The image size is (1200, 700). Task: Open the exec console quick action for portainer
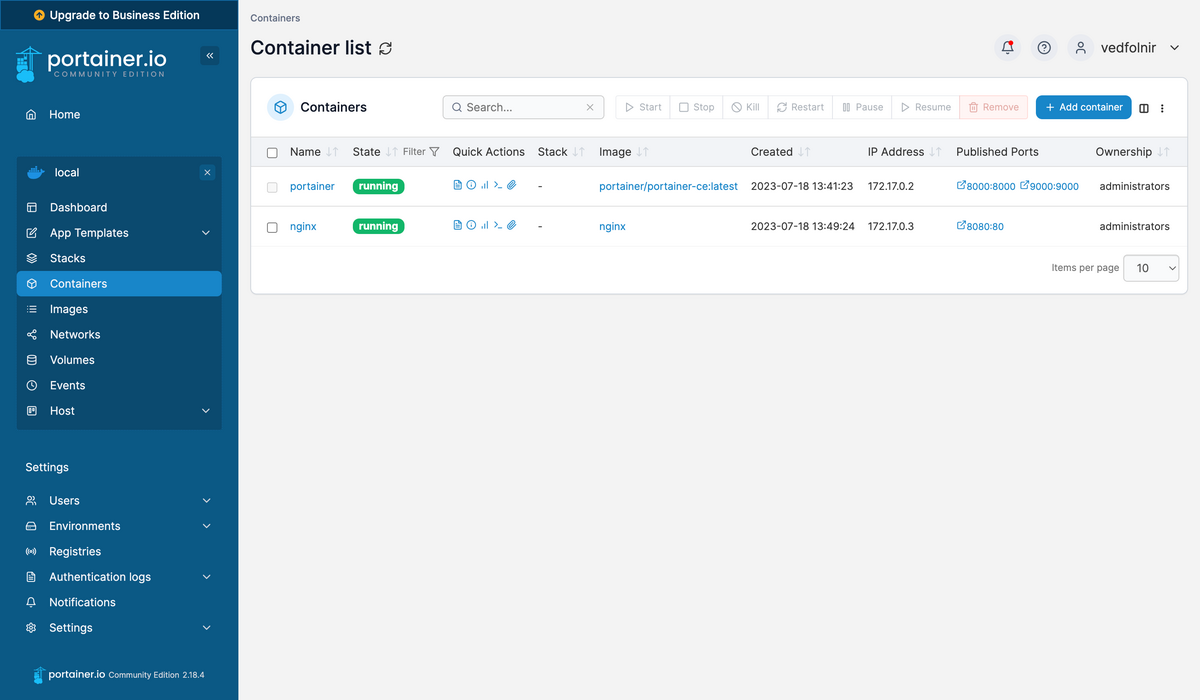pyautogui.click(x=498, y=185)
